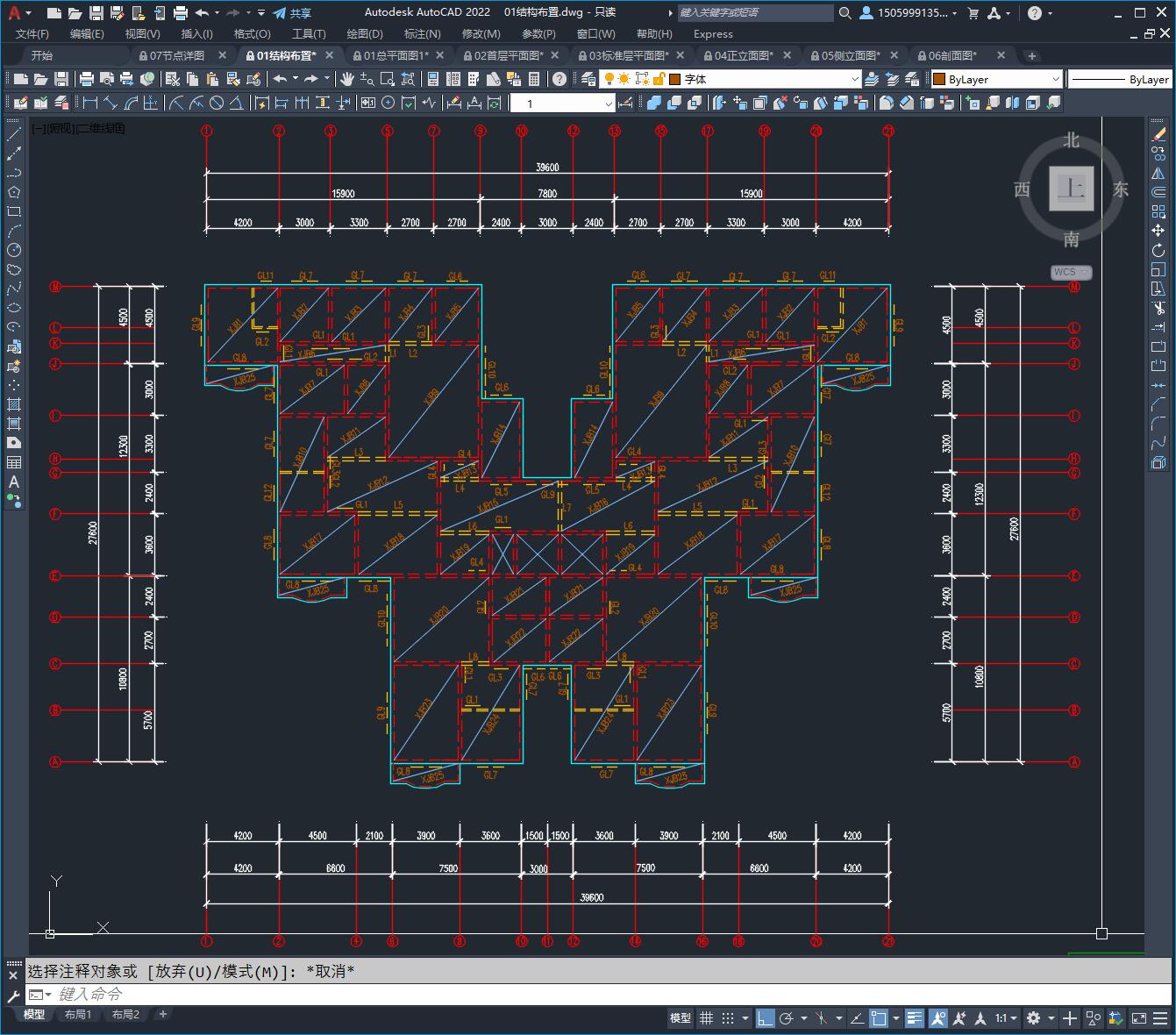The image size is (1176, 1035).
Task: Close the 01总平面图1 tab
Action: (x=440, y=55)
